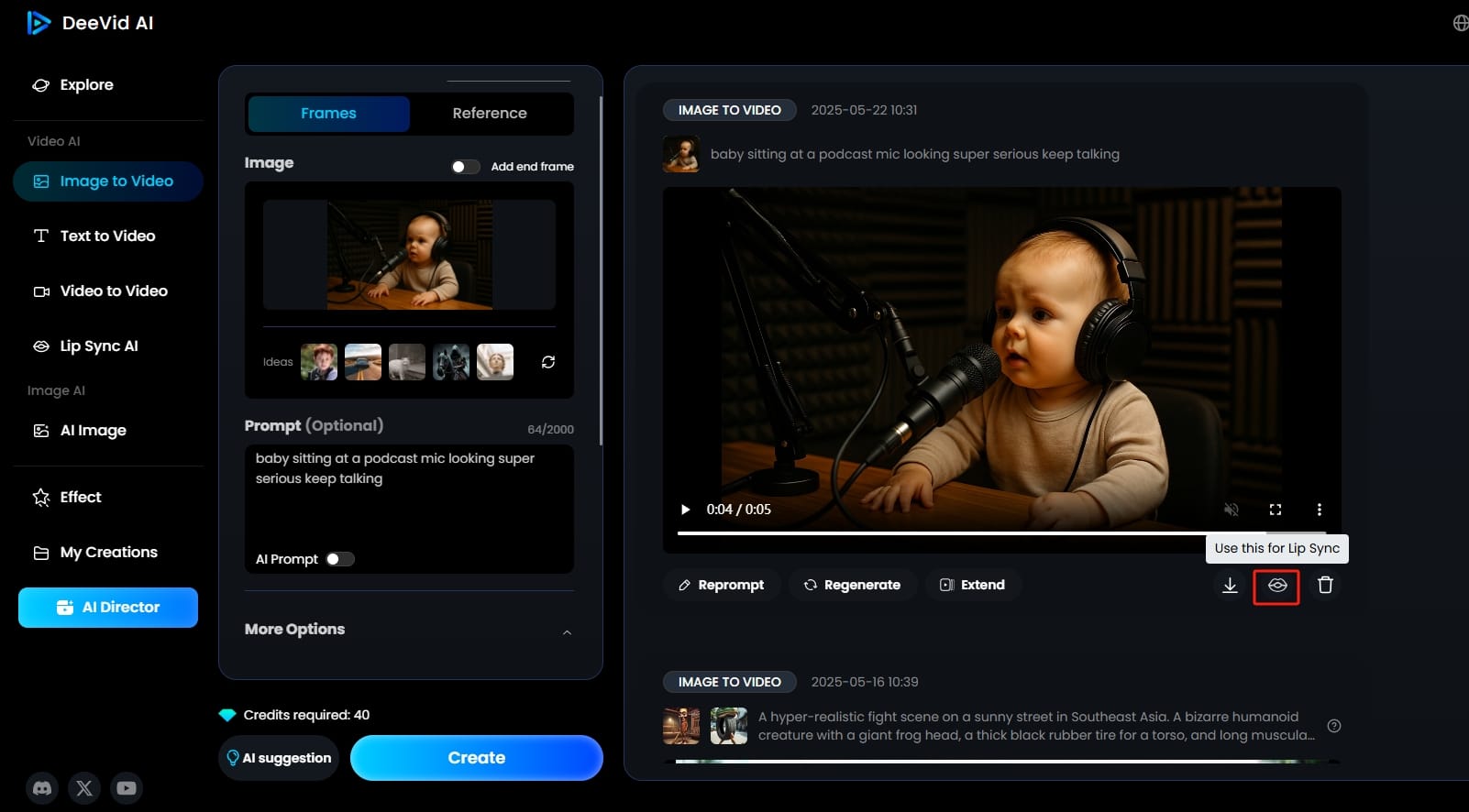Click the first thumbnail of the fight scene entry
The width and height of the screenshot is (1469, 812).
[681, 726]
